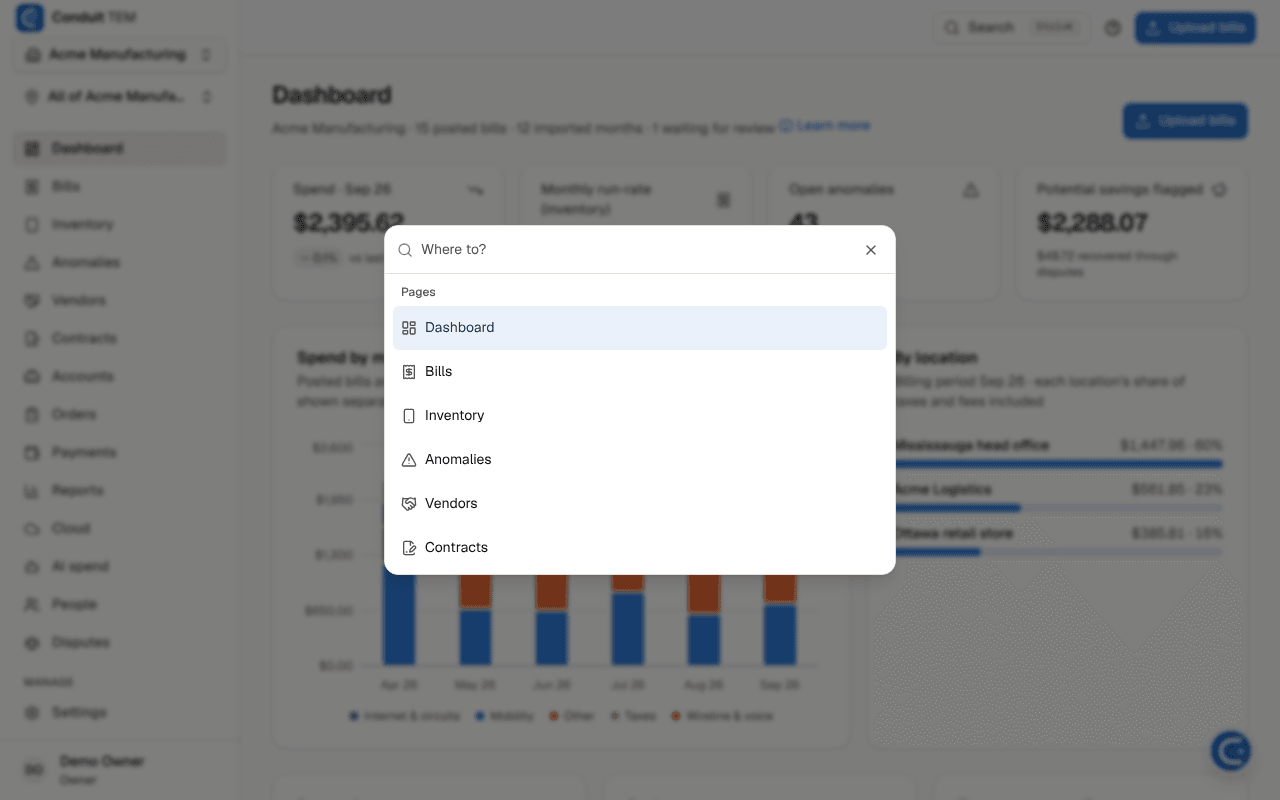Follow the Learn more link
This screenshot has height=800, width=1280.
[x=825, y=126]
